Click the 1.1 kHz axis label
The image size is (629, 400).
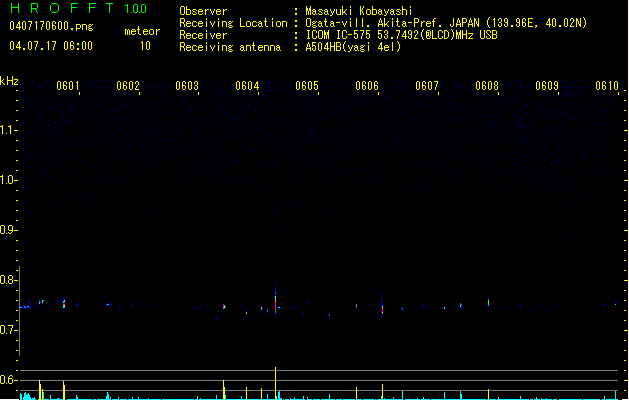pyautogui.click(x=8, y=130)
